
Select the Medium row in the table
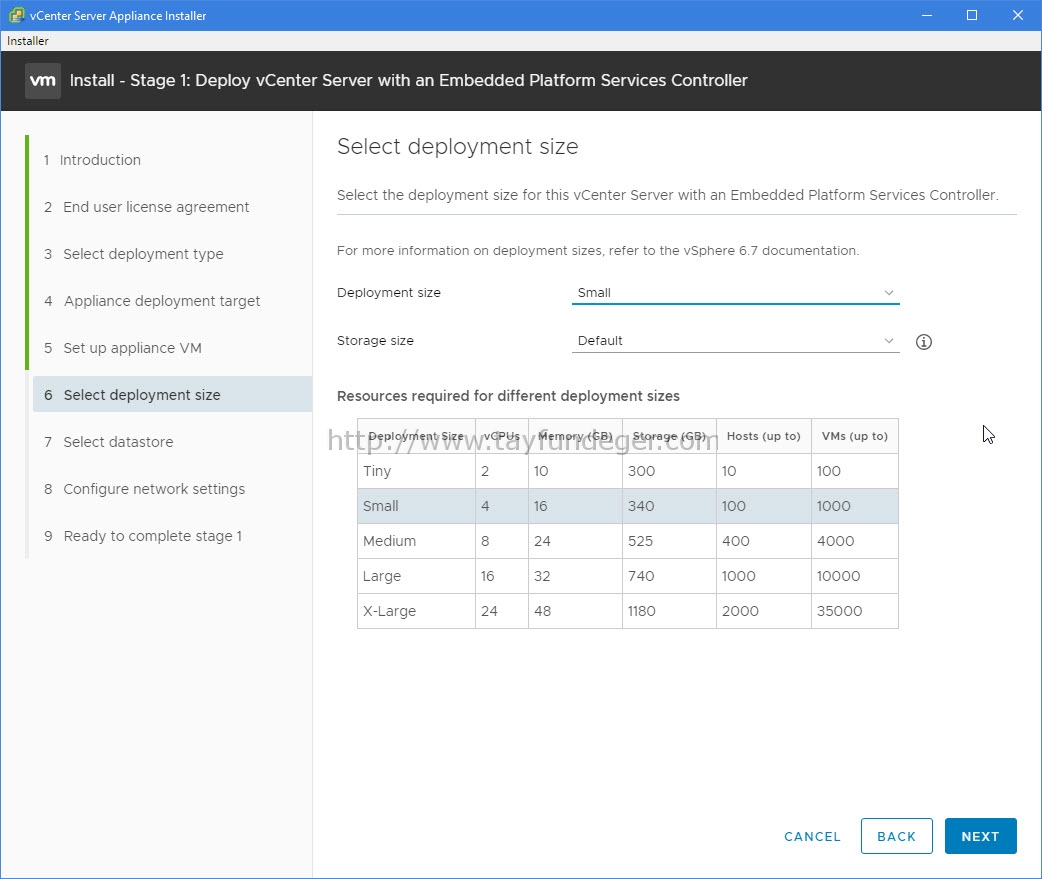627,541
